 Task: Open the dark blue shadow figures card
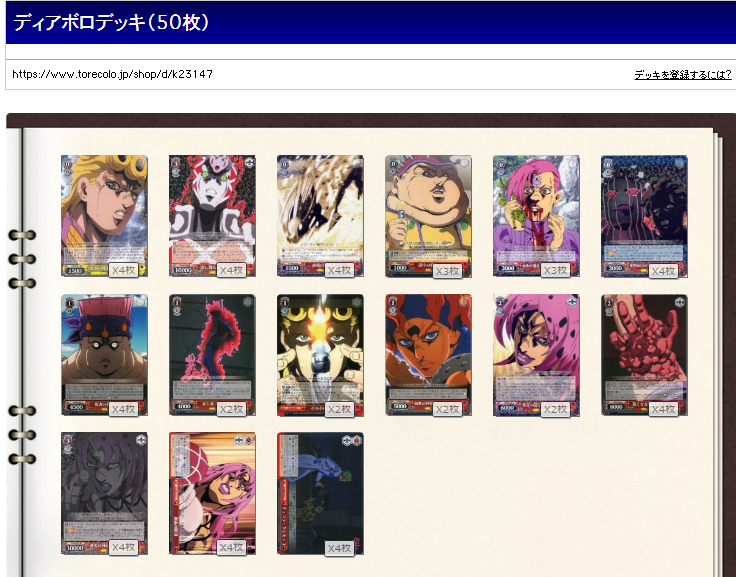click(644, 216)
